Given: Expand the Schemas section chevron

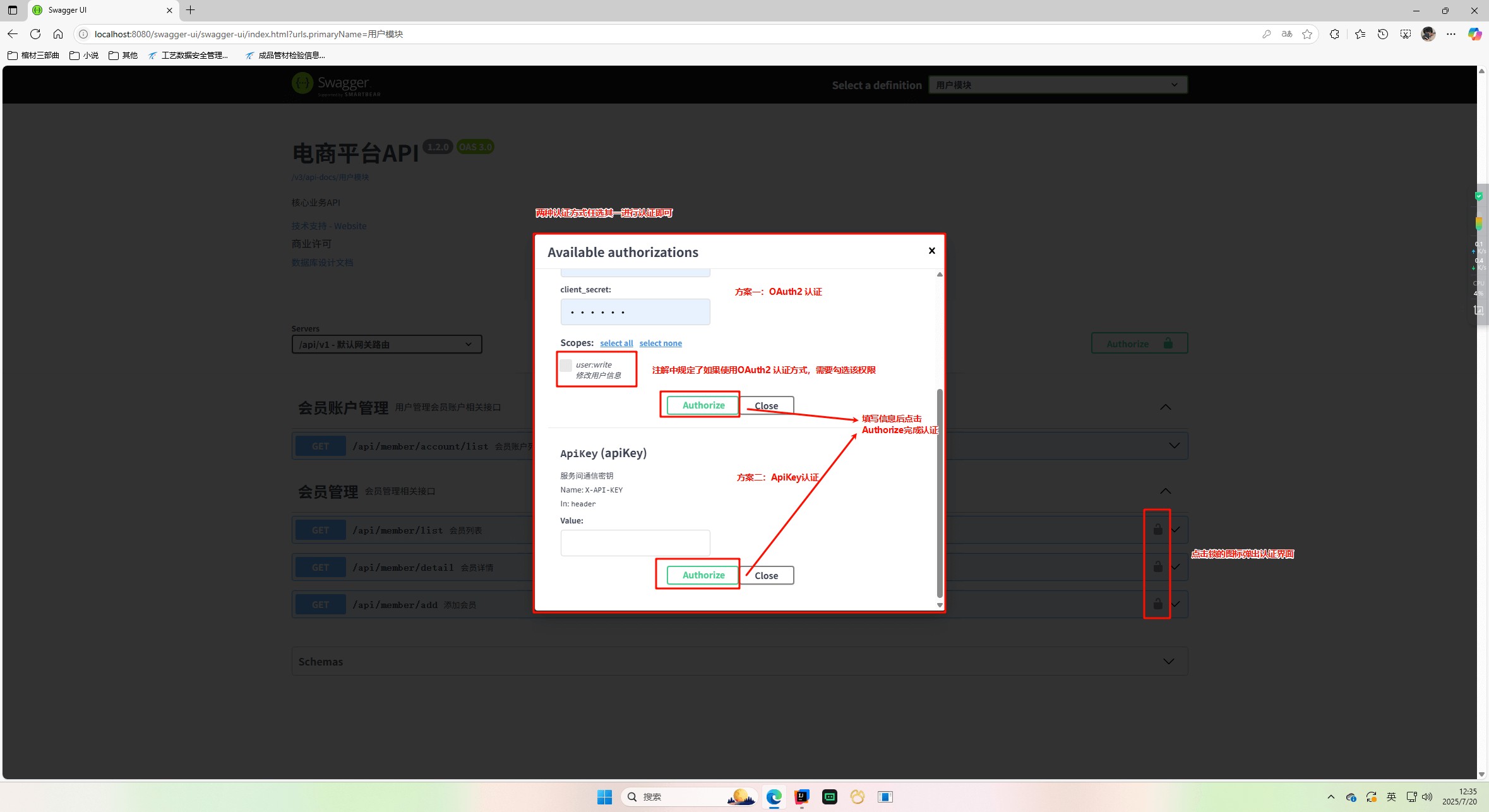Looking at the screenshot, I should (x=1168, y=661).
